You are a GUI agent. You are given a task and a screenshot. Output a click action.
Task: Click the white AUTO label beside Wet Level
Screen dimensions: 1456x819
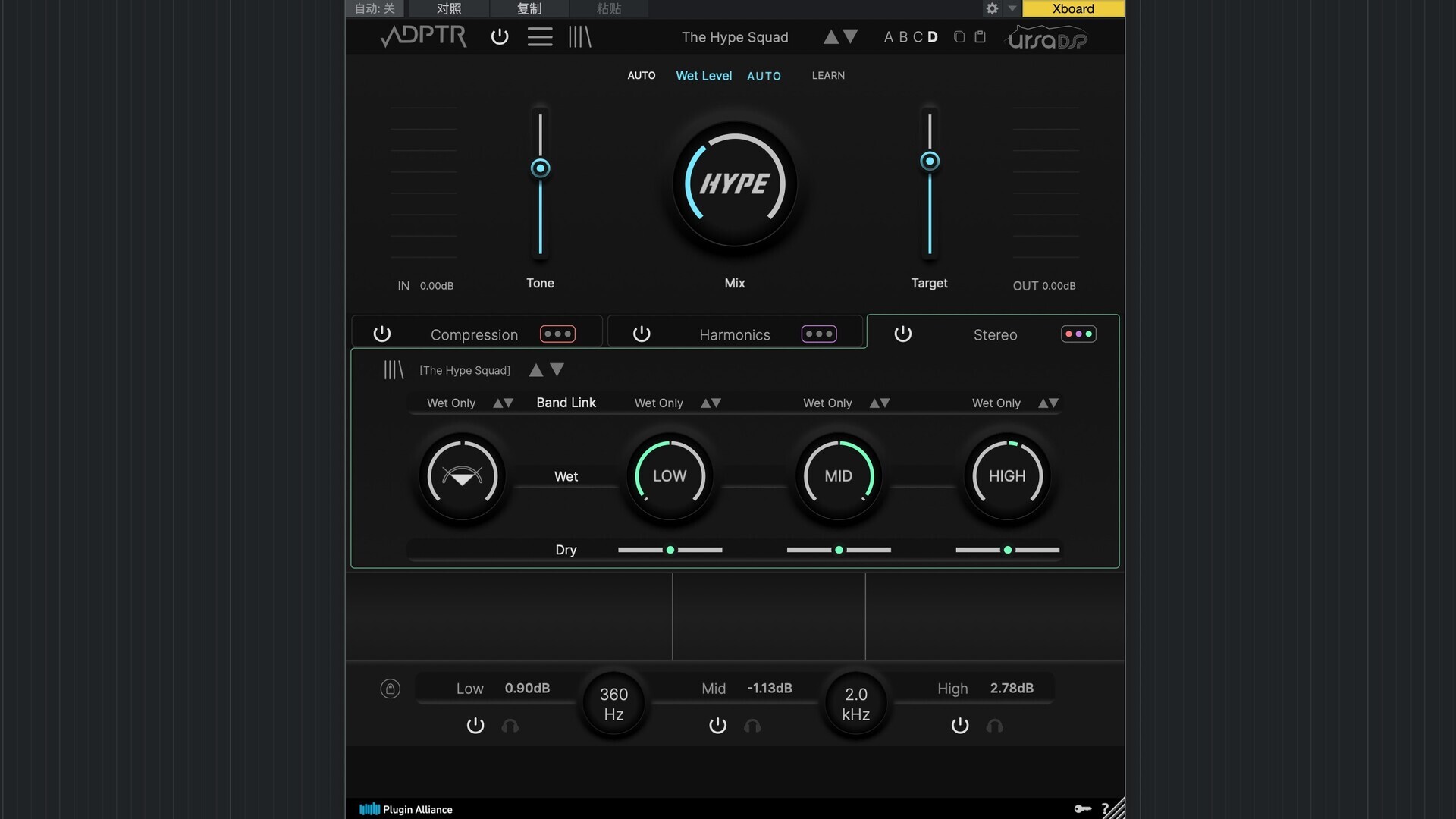click(x=642, y=75)
